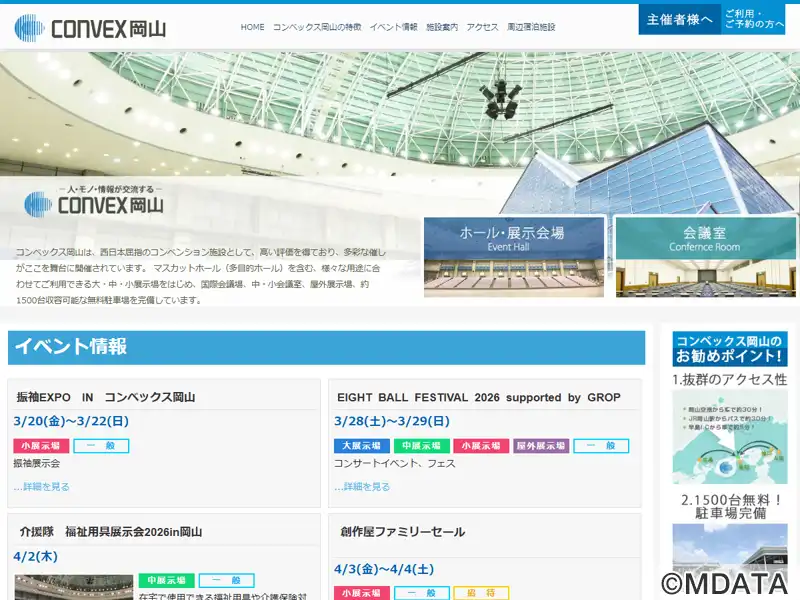Click 小展示場 tag on EIGHT BALL FESTIVAL

point(481,446)
